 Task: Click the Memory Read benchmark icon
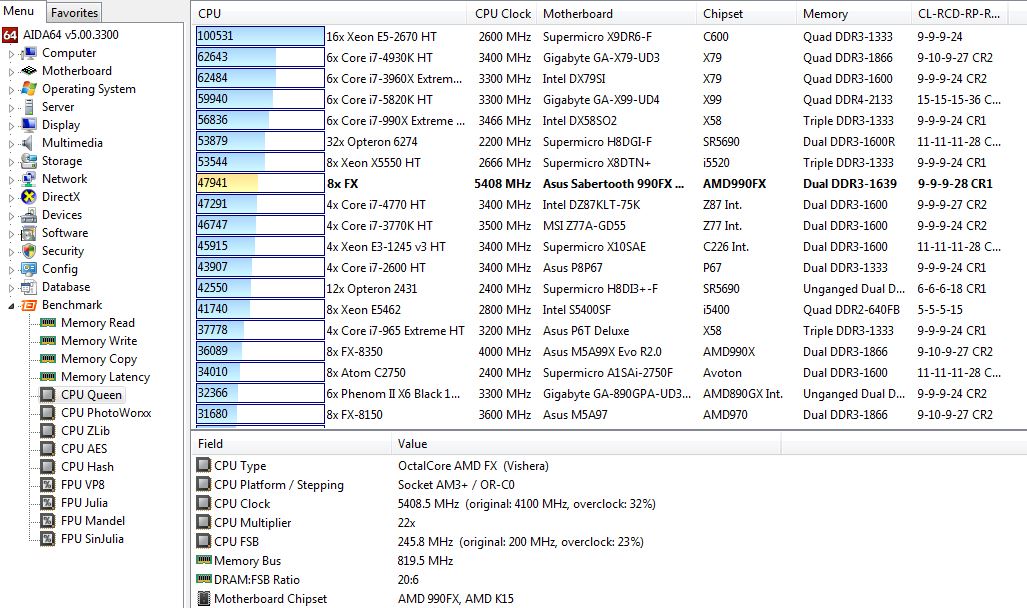(48, 322)
